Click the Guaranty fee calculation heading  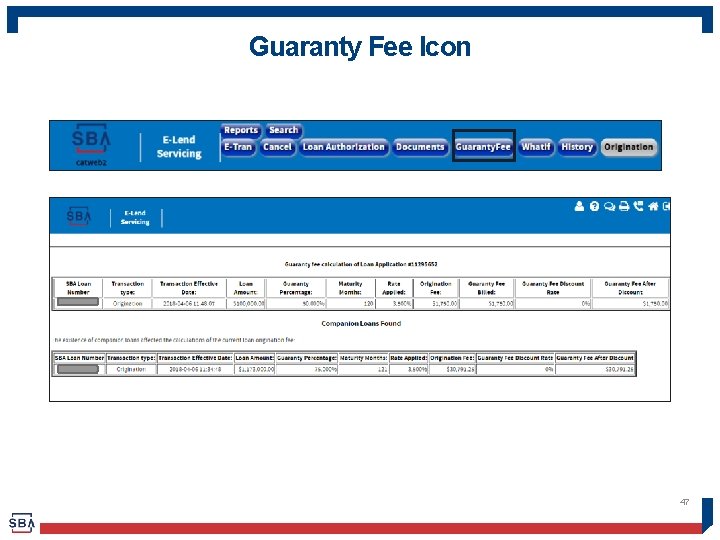[x=360, y=264]
